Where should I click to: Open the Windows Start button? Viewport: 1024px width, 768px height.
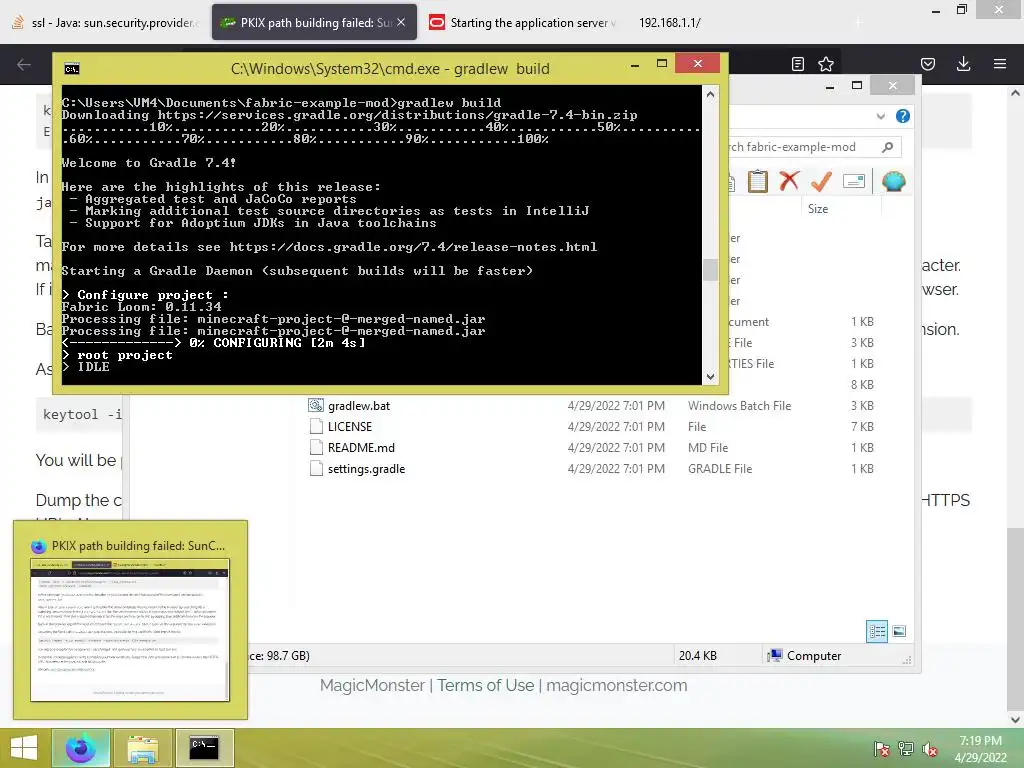click(x=24, y=748)
